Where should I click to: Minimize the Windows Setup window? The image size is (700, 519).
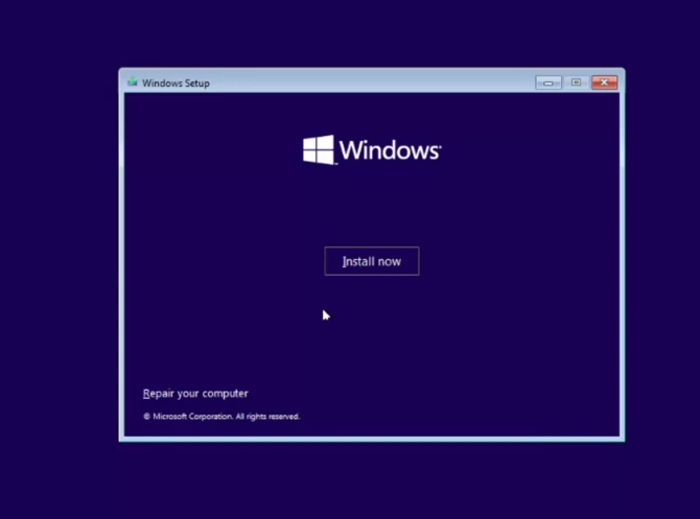coord(548,83)
